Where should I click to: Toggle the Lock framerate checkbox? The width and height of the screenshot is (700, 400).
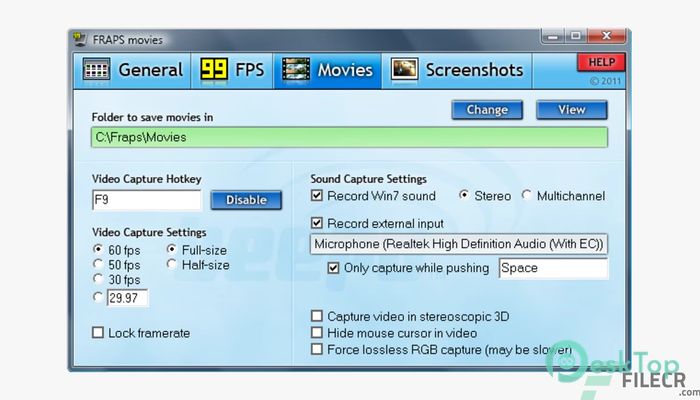(98, 333)
